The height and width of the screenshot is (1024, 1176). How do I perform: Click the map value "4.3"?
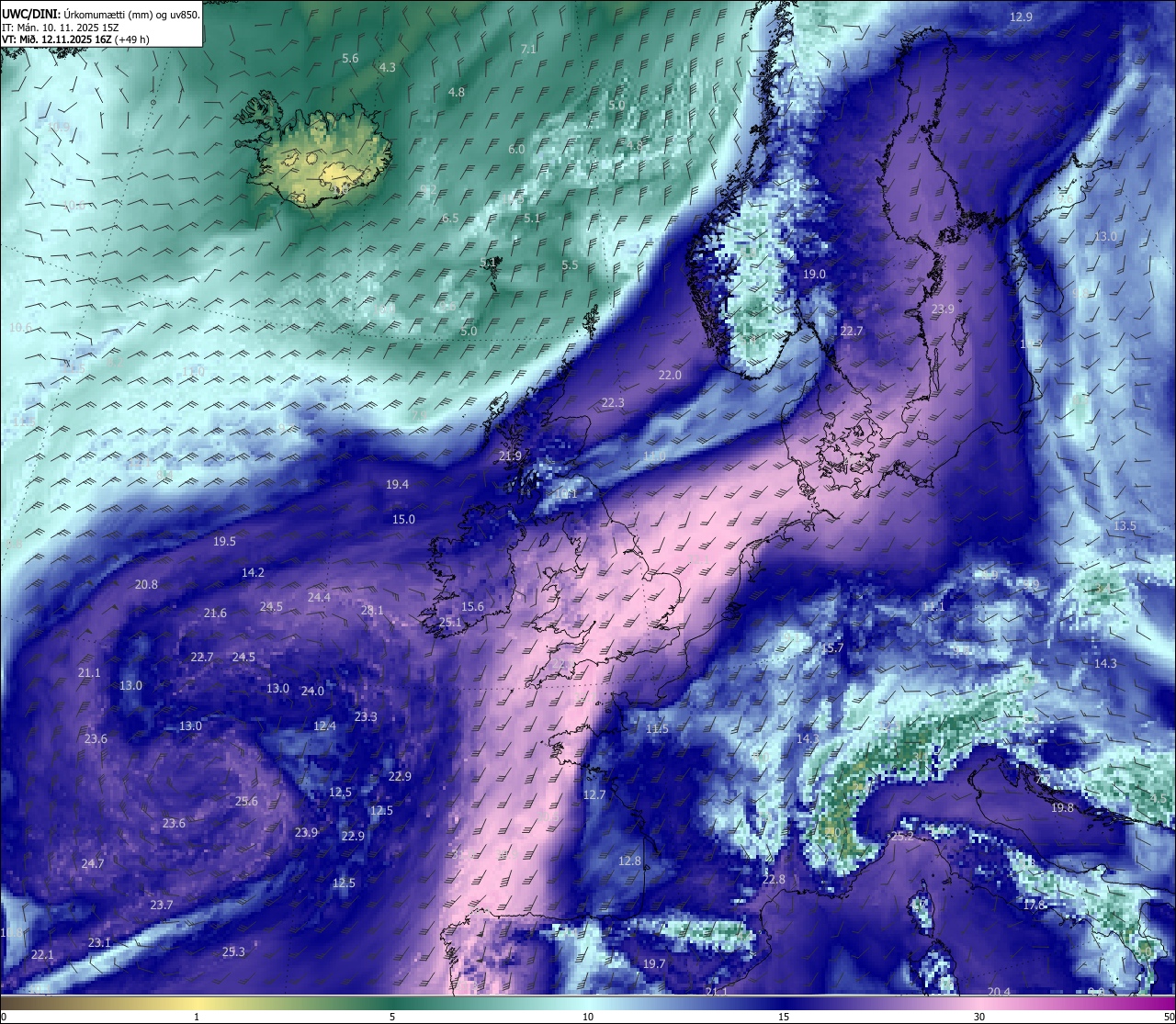[388, 68]
